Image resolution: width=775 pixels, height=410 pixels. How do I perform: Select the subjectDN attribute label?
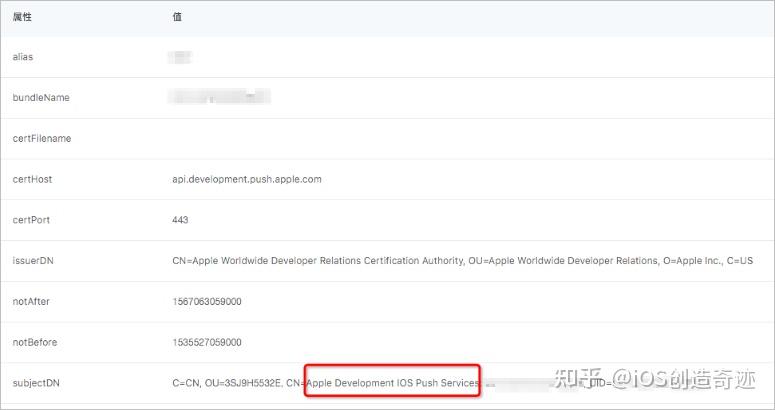coord(36,383)
